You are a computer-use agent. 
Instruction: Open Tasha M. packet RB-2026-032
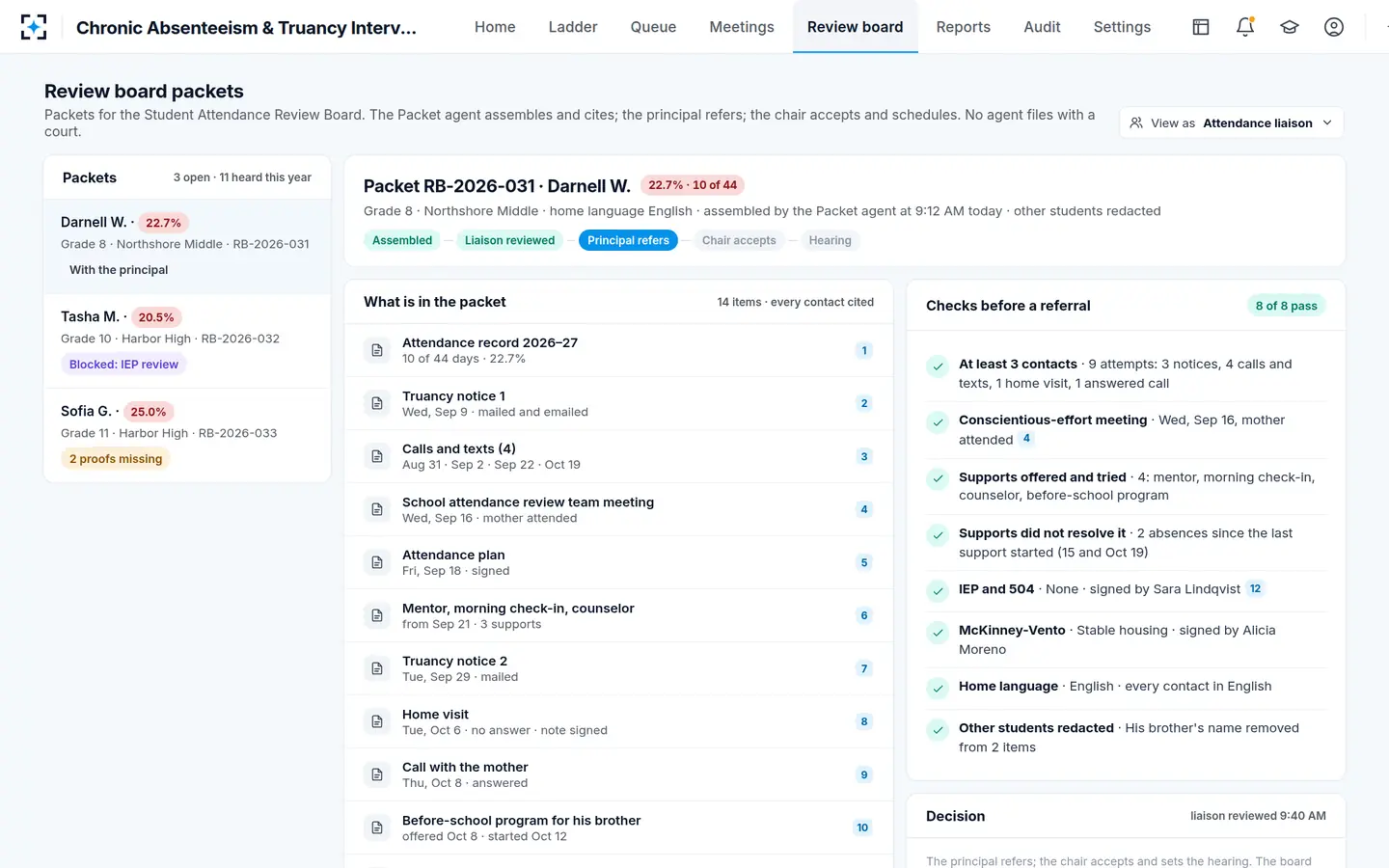click(x=187, y=340)
